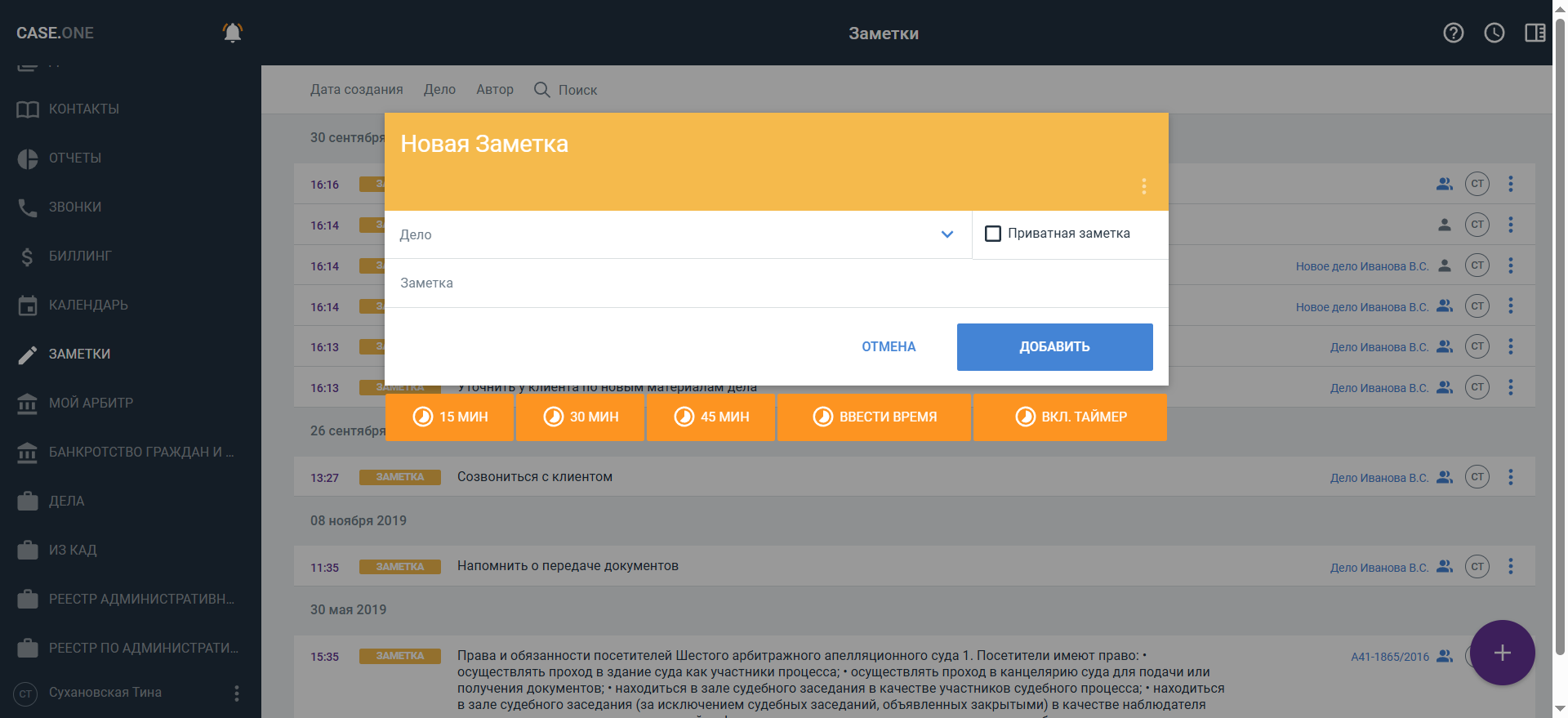Click the notification bell icon
Screen dimensions: 1568x718
233,33
